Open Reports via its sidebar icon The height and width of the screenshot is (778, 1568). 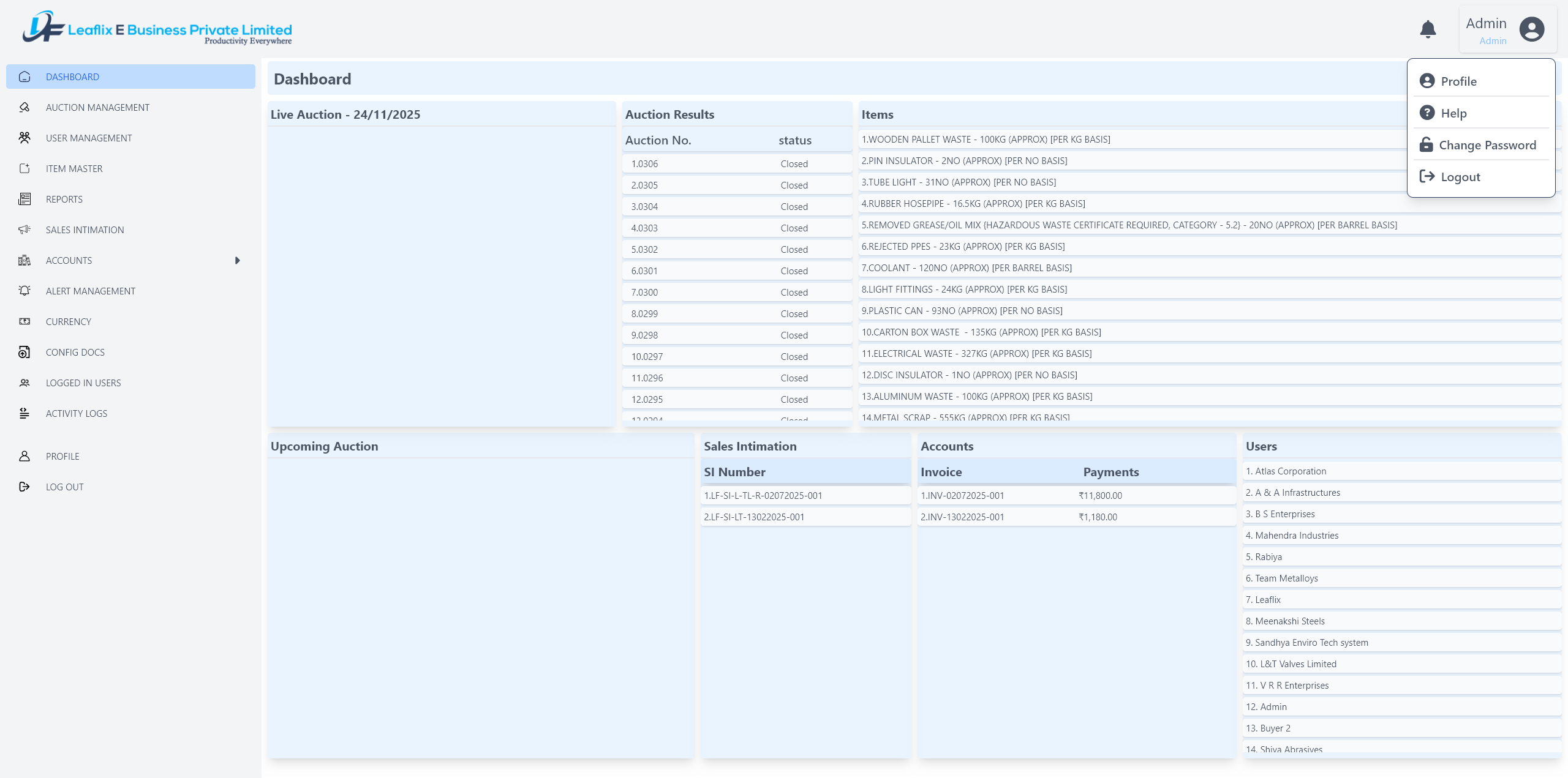click(24, 199)
